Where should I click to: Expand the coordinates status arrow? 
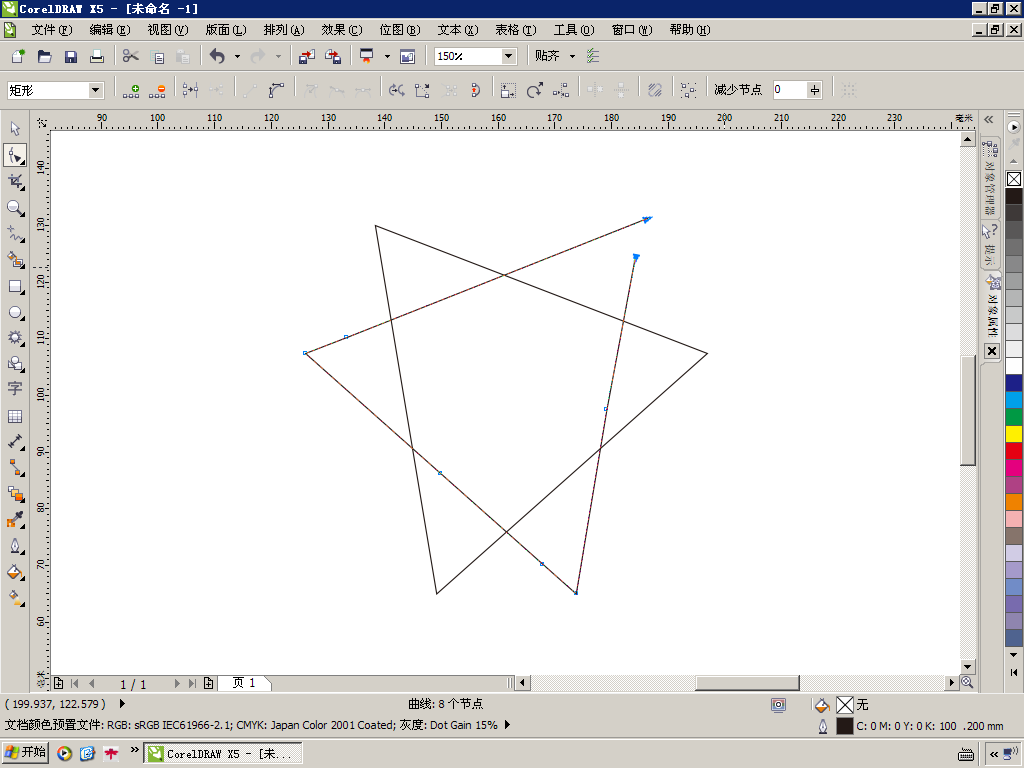tap(122, 704)
